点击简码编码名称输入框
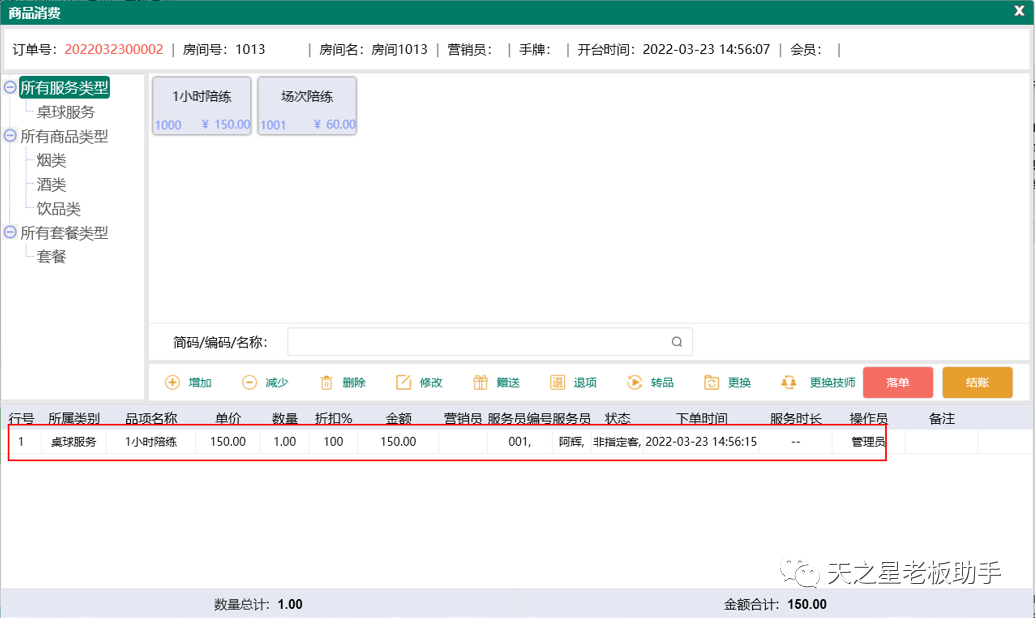1035x618 pixels. (480, 341)
